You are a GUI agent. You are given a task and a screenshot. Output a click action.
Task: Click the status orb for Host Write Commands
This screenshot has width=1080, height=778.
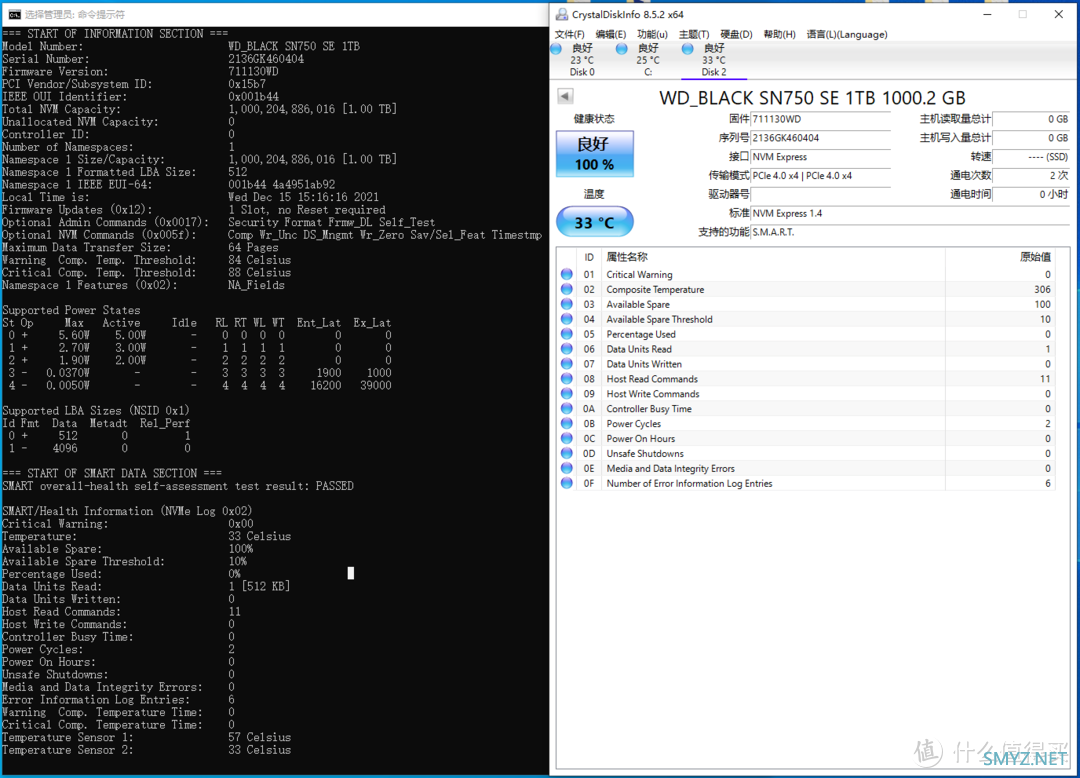tap(566, 394)
